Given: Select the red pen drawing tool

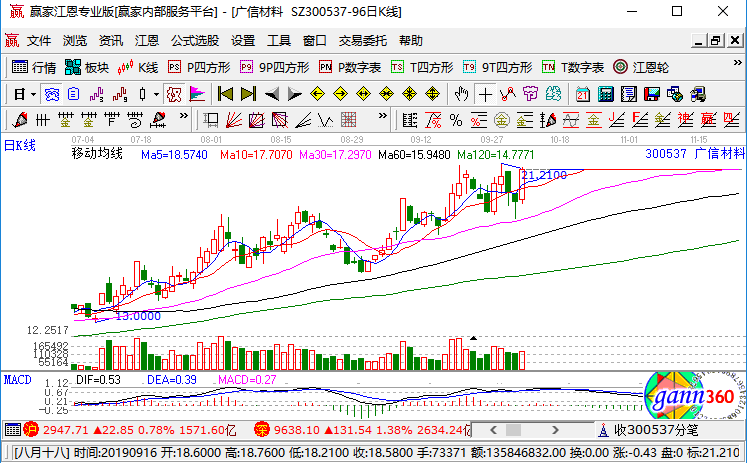Looking at the screenshot, I should (20, 120).
